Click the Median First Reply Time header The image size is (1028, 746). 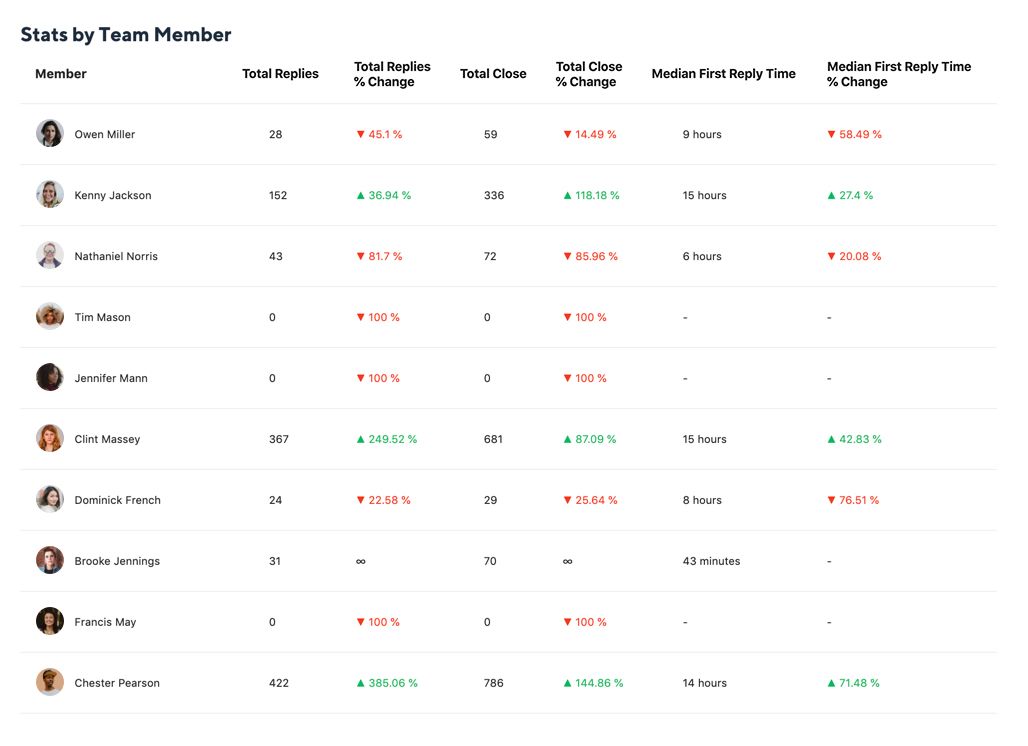click(723, 73)
